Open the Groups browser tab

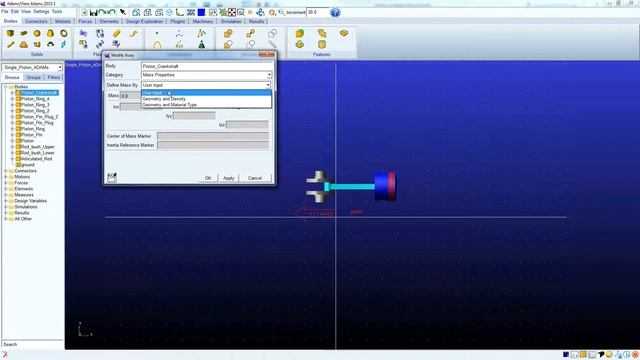click(33, 77)
